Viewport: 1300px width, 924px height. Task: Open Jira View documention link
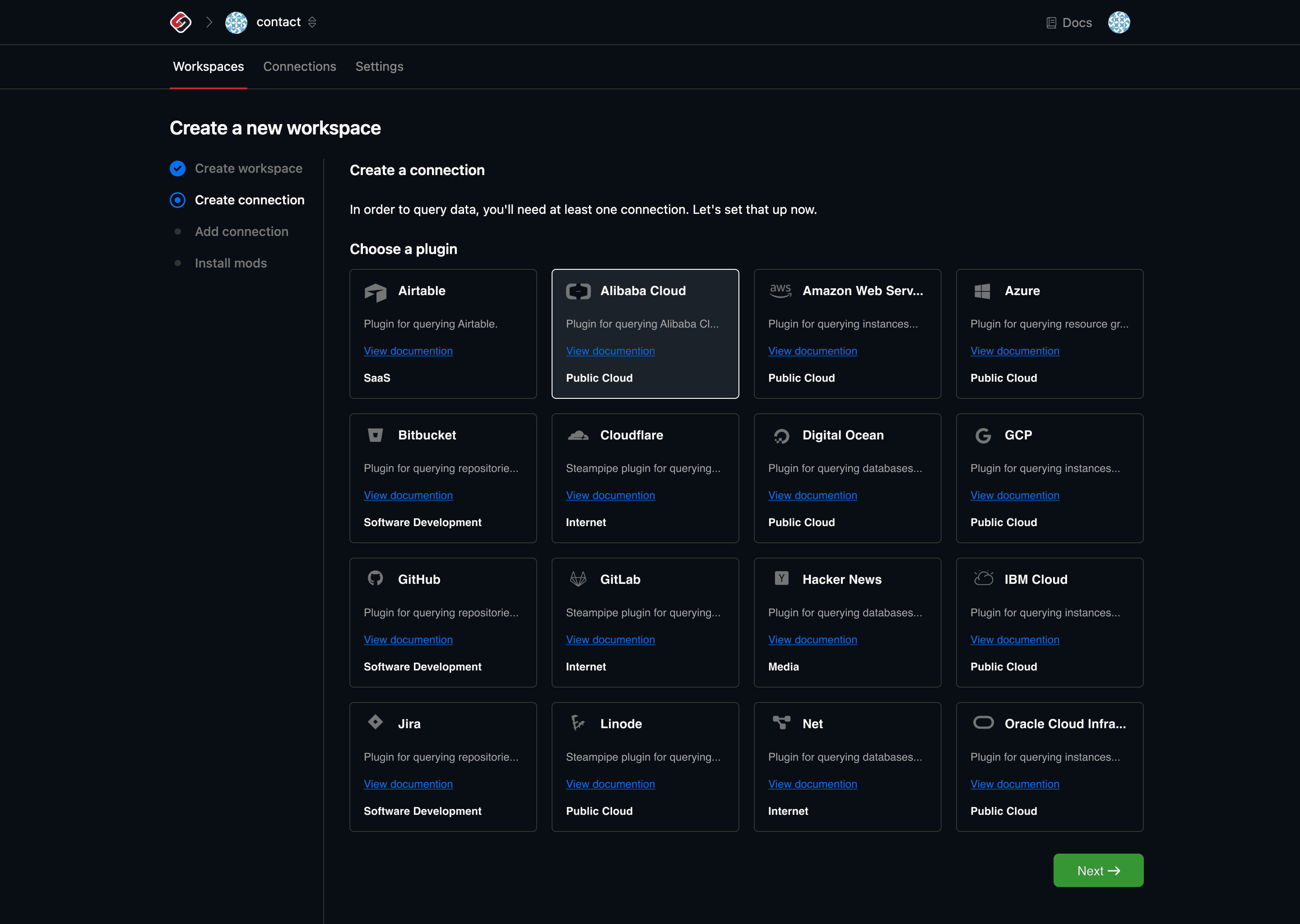click(x=408, y=784)
